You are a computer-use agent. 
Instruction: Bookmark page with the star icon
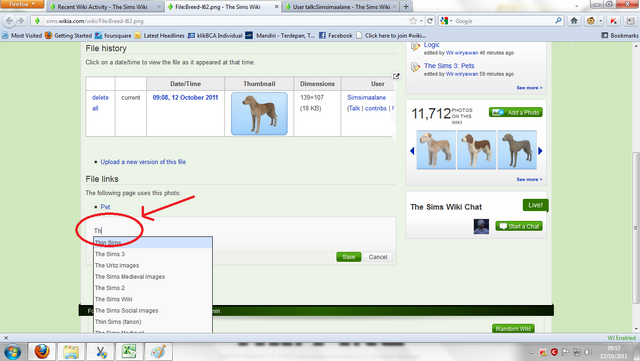pyautogui.click(x=413, y=21)
